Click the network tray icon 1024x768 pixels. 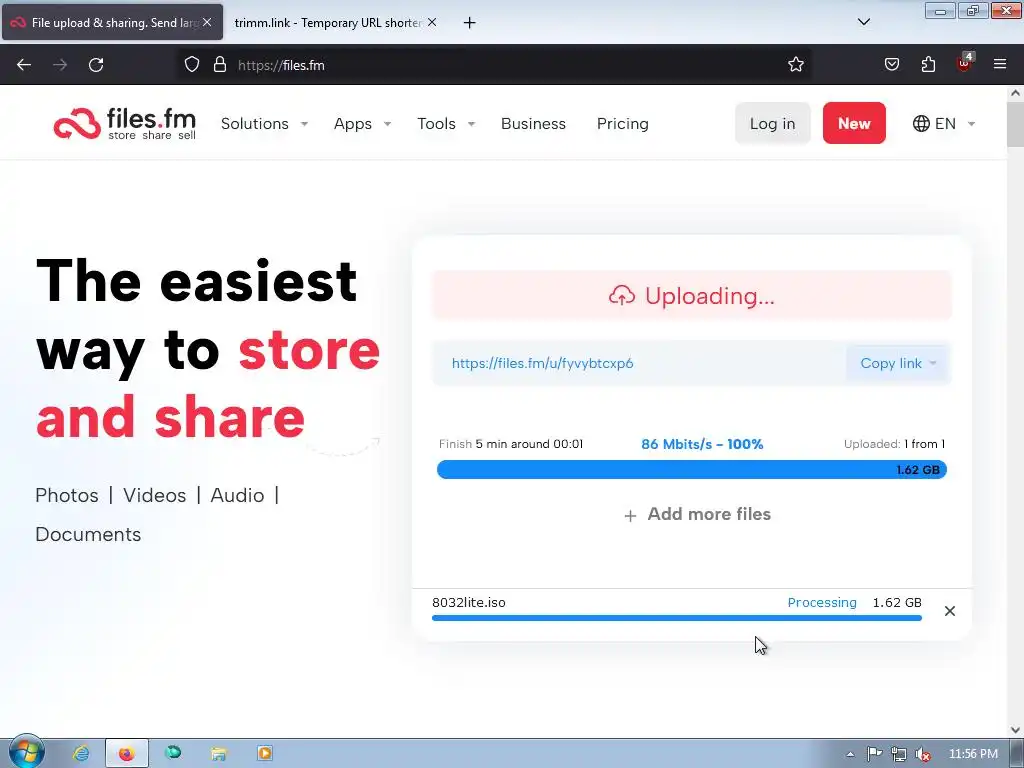click(x=899, y=754)
